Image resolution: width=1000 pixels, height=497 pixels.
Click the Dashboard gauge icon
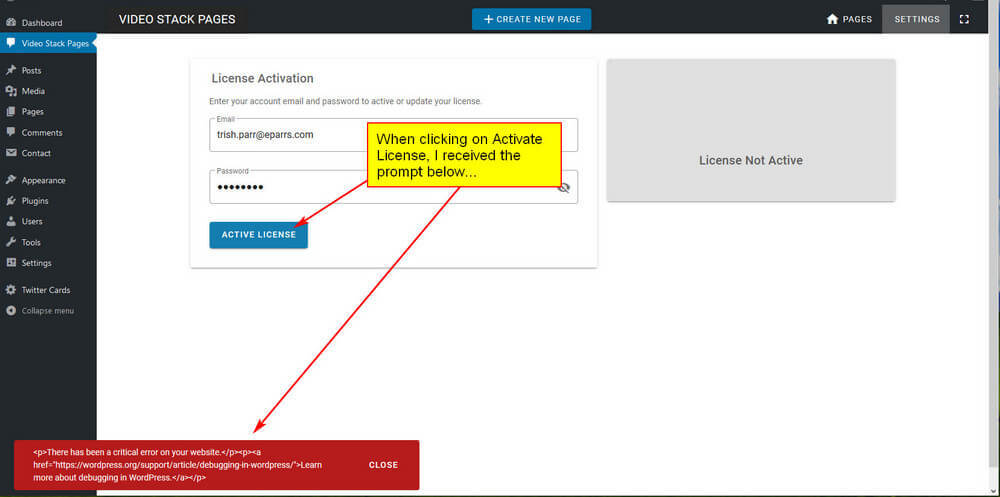click(10, 22)
